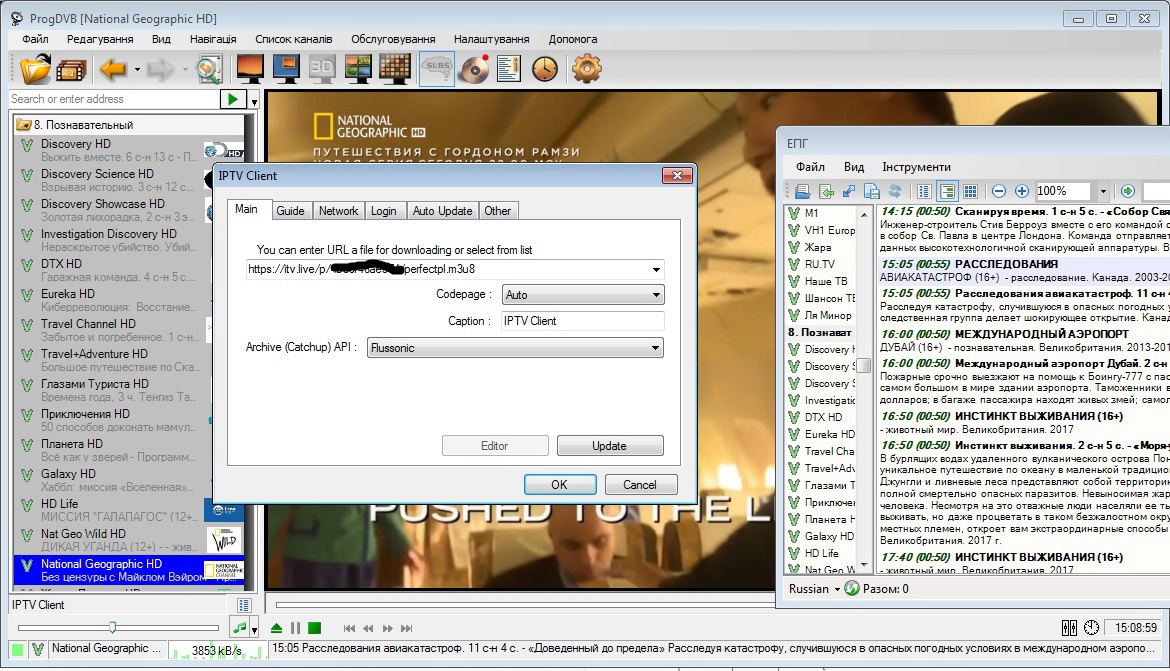
Task: Click the orange back arrow icon
Action: pyautogui.click(x=112, y=69)
